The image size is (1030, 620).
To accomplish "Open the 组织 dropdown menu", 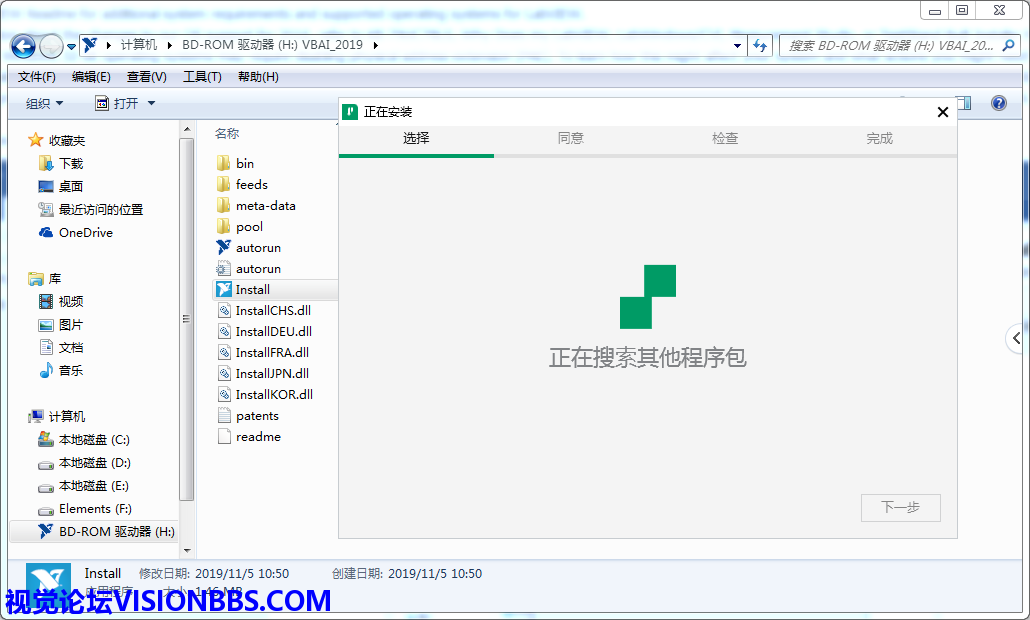I will point(44,104).
